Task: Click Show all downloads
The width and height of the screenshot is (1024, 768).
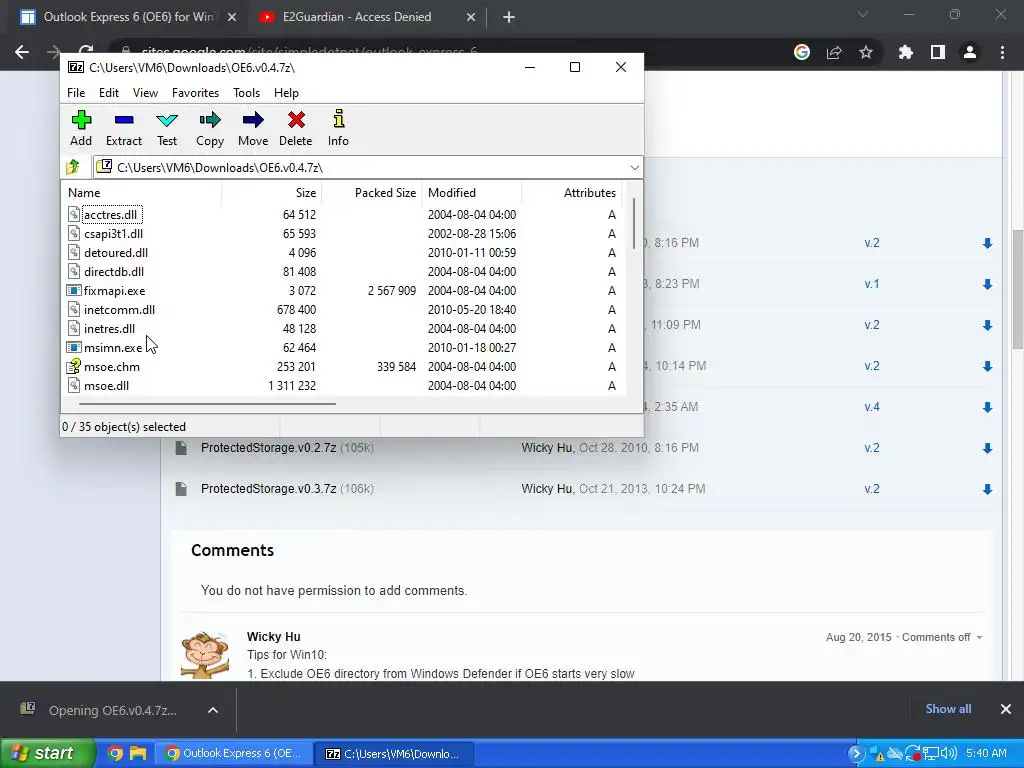Action: click(x=948, y=709)
